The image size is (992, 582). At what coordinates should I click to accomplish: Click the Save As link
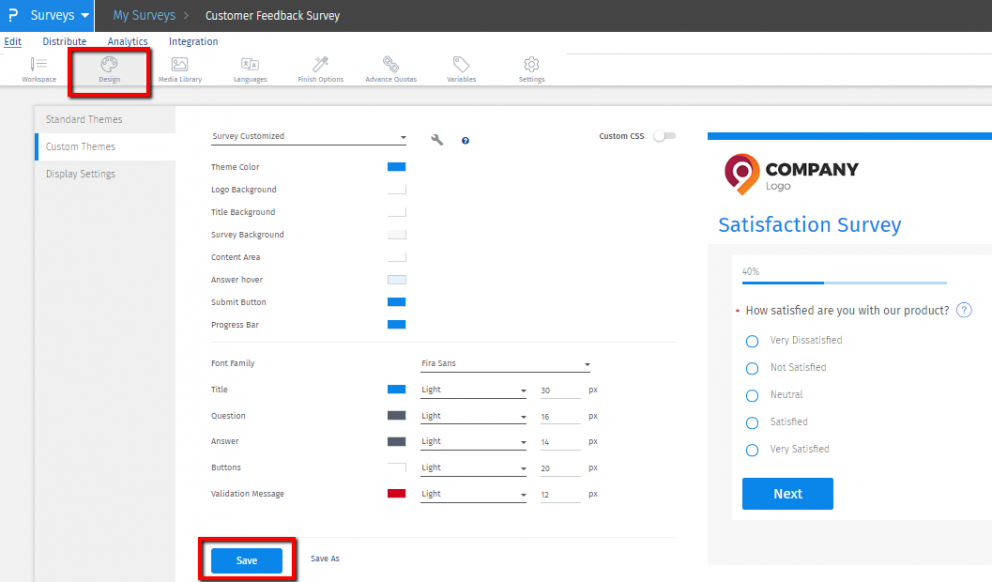pos(324,558)
